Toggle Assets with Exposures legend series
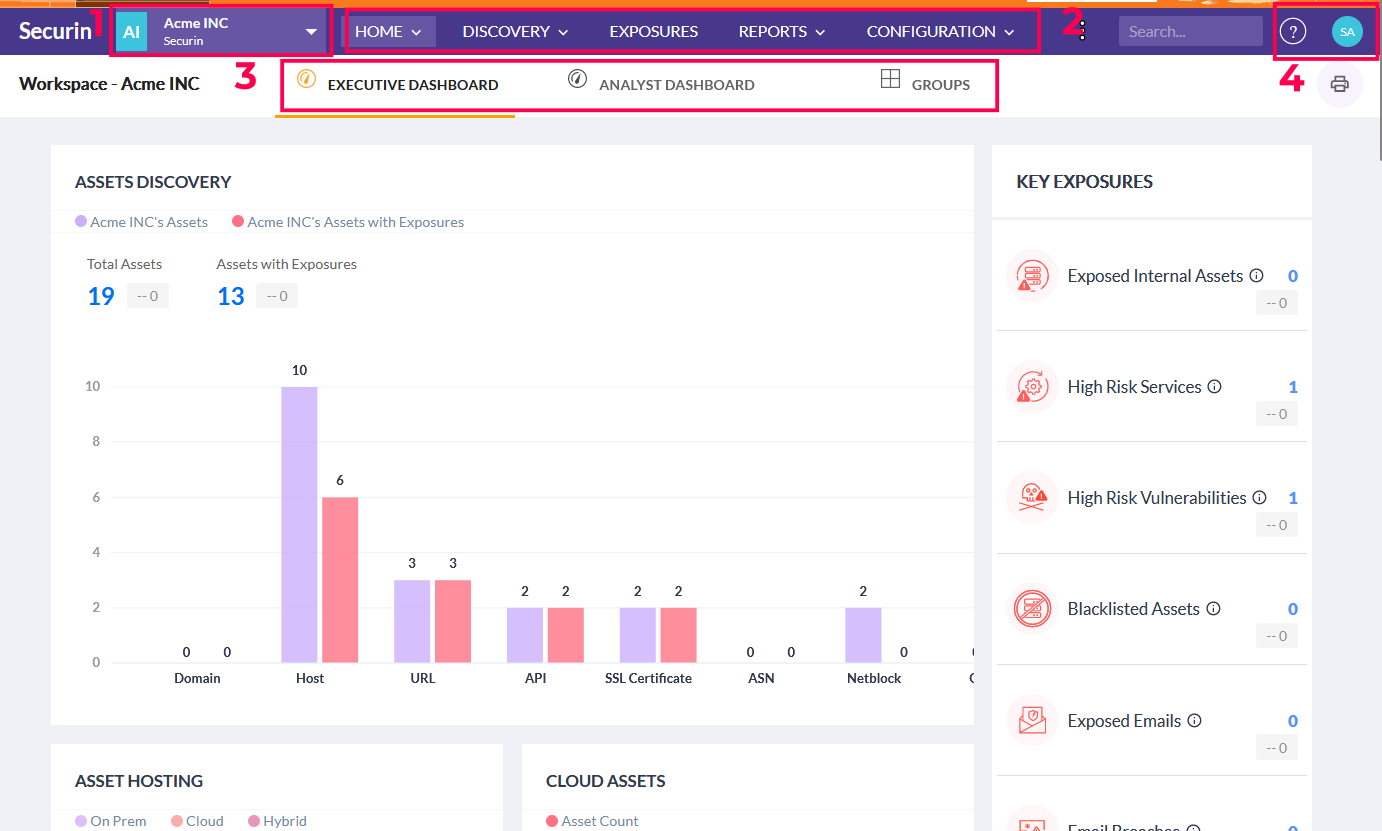Viewport: 1382px width, 831px height. click(348, 222)
